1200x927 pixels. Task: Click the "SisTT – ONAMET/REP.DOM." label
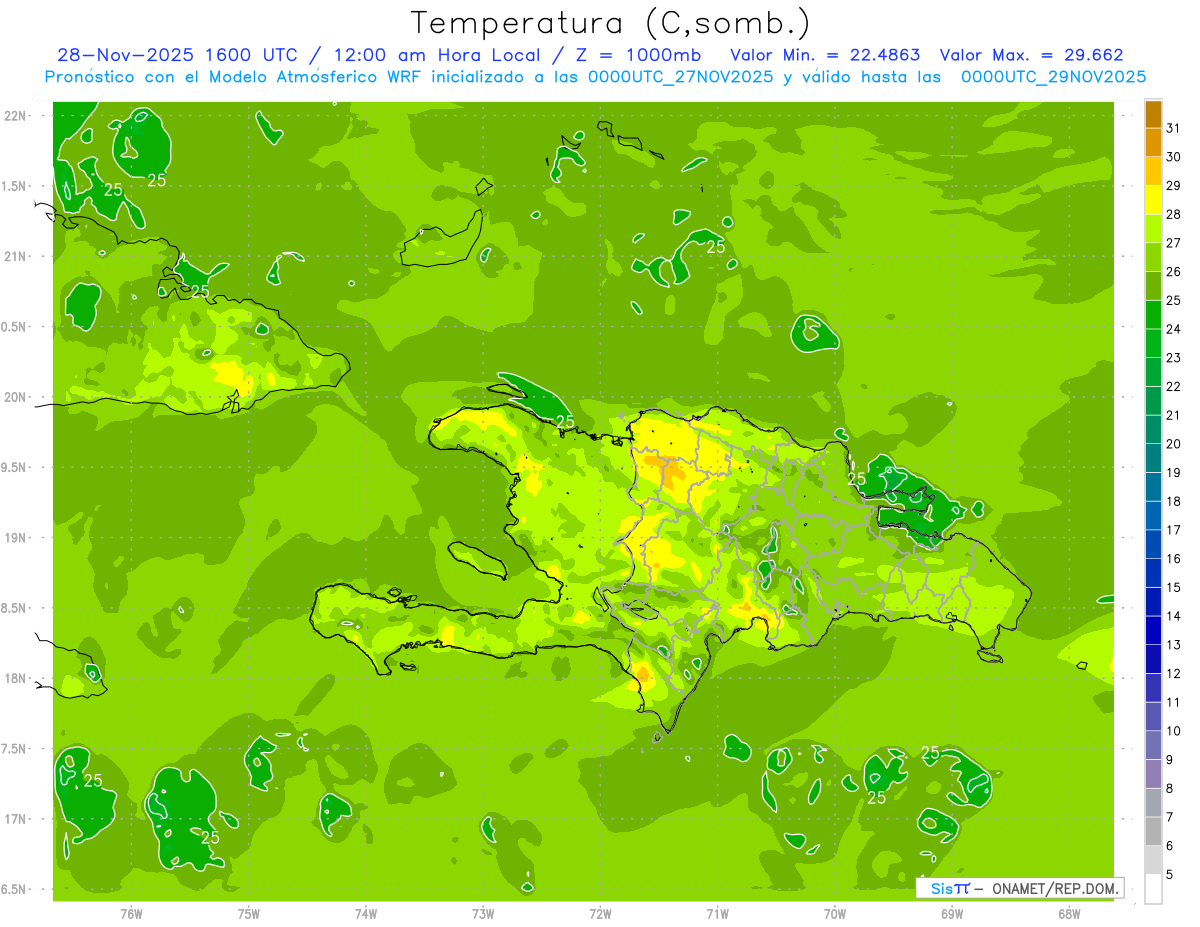pos(1020,888)
